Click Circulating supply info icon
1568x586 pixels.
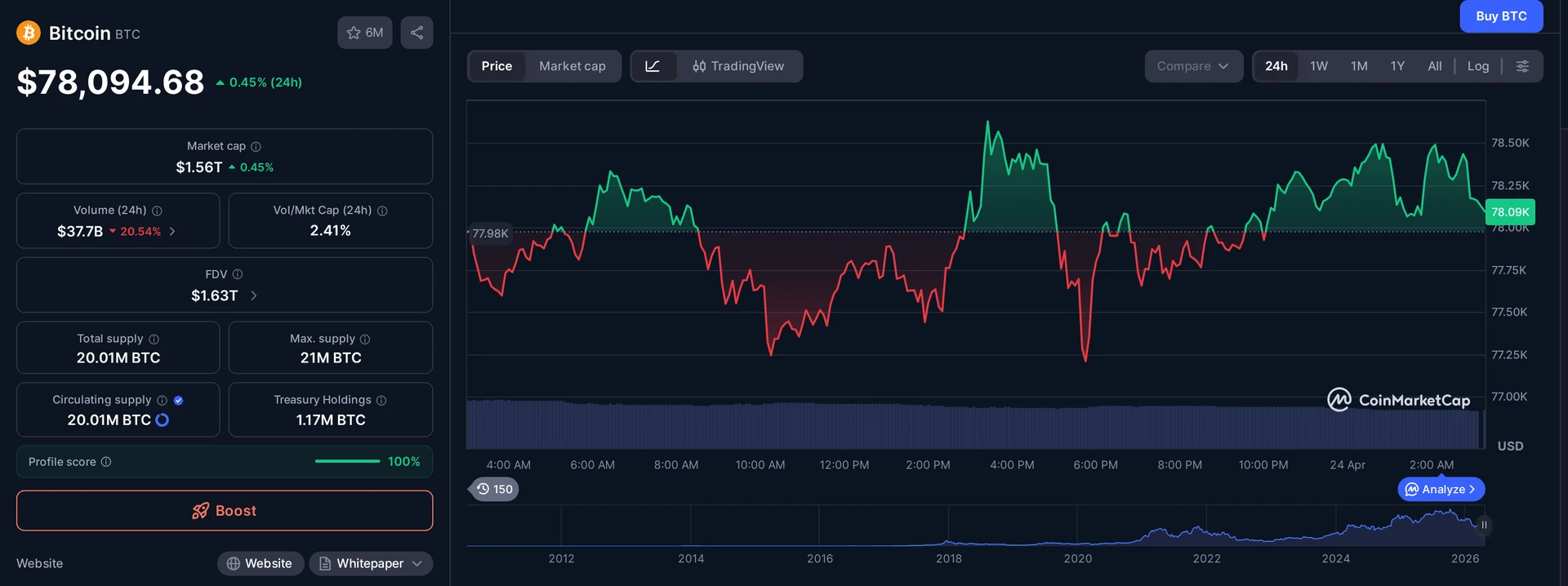(x=162, y=400)
